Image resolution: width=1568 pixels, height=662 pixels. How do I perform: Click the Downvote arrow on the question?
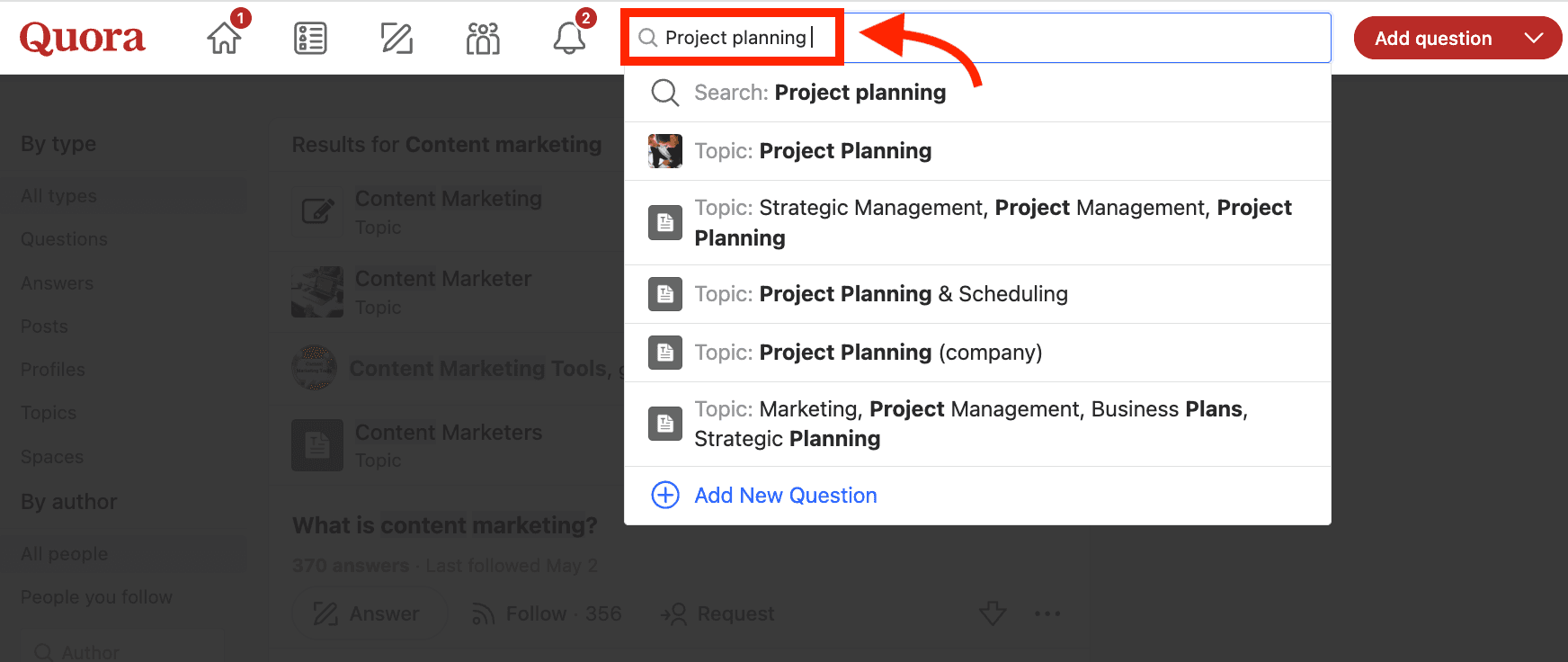tap(993, 613)
